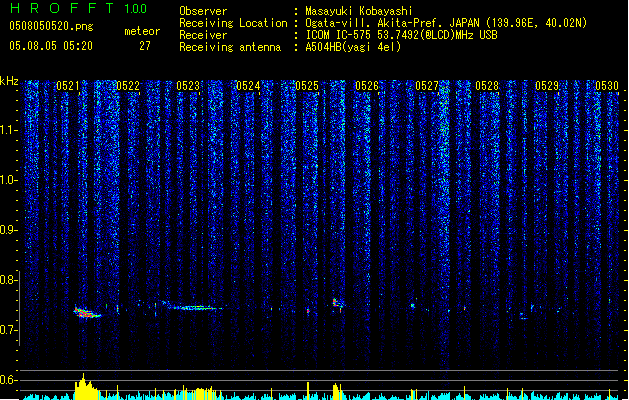Click the 0521 time marker

point(68,86)
